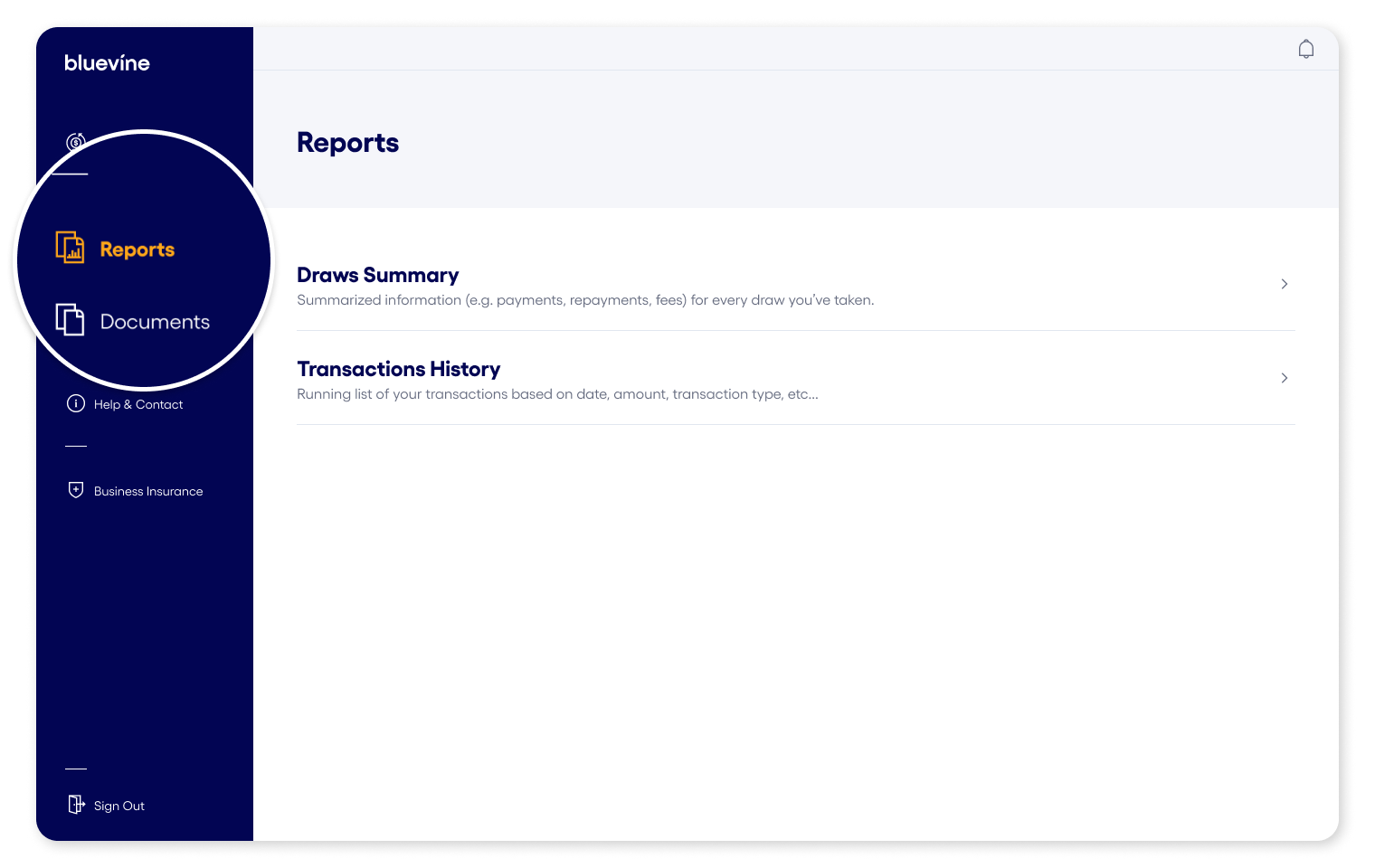The width and height of the screenshot is (1375, 868).
Task: Click the Documents copy-pages icon
Action: point(69,319)
